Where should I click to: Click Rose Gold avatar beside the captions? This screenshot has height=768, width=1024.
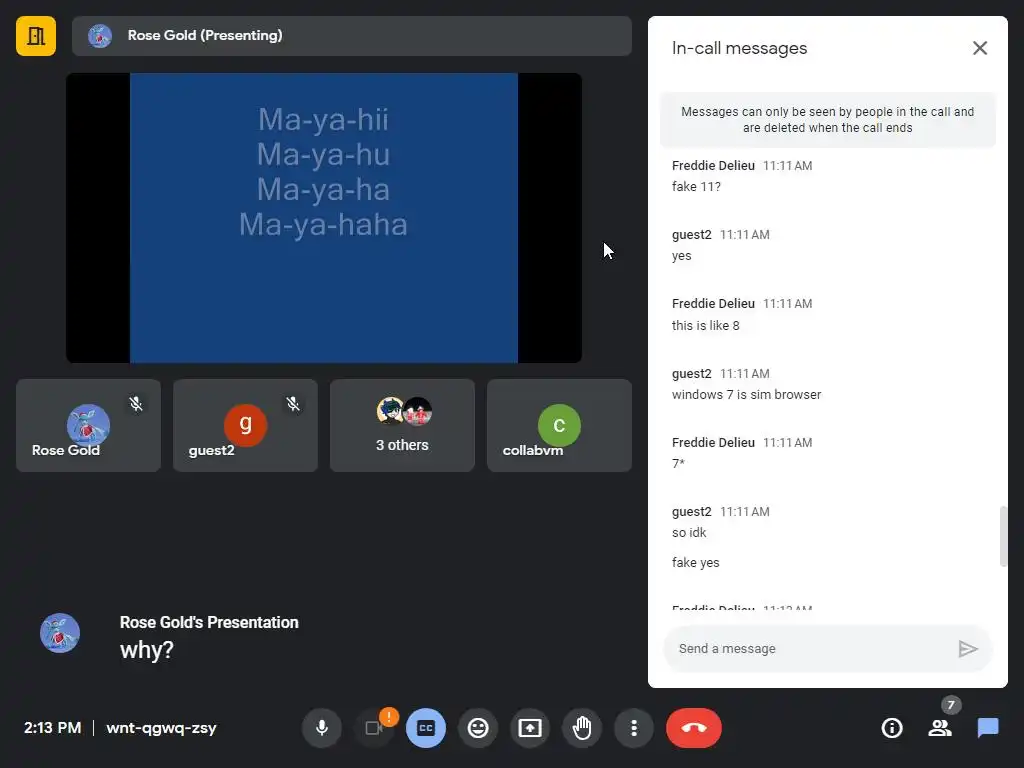(60, 633)
